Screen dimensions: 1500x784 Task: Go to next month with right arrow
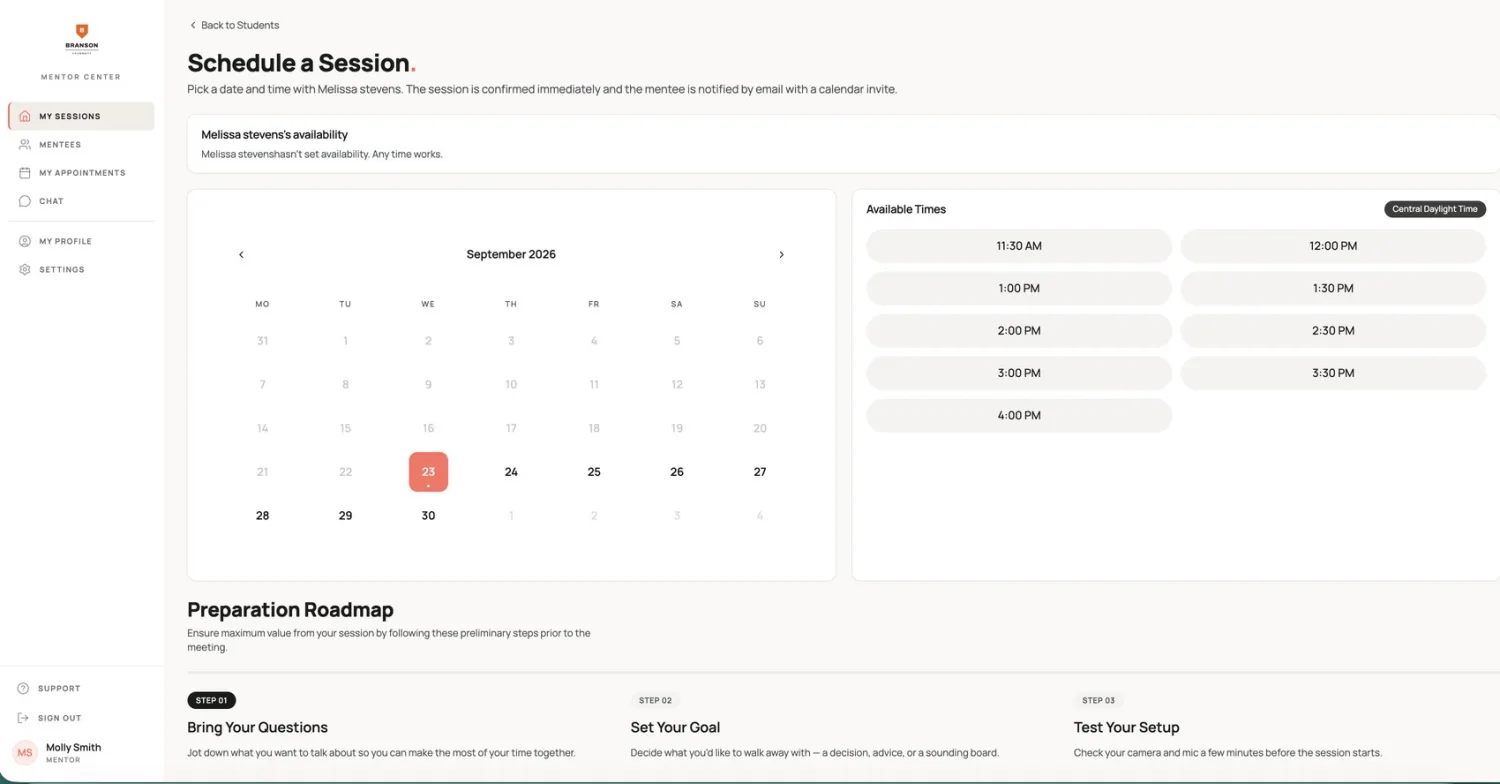tap(781, 254)
